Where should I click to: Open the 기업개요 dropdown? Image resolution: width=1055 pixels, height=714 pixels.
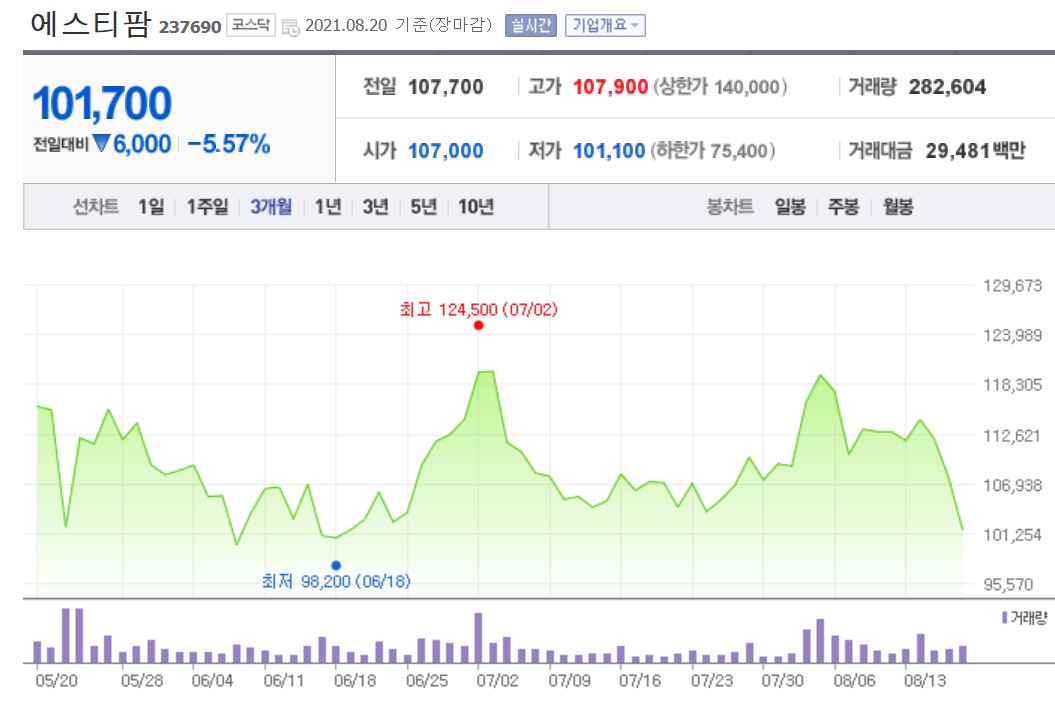pyautogui.click(x=605, y=26)
